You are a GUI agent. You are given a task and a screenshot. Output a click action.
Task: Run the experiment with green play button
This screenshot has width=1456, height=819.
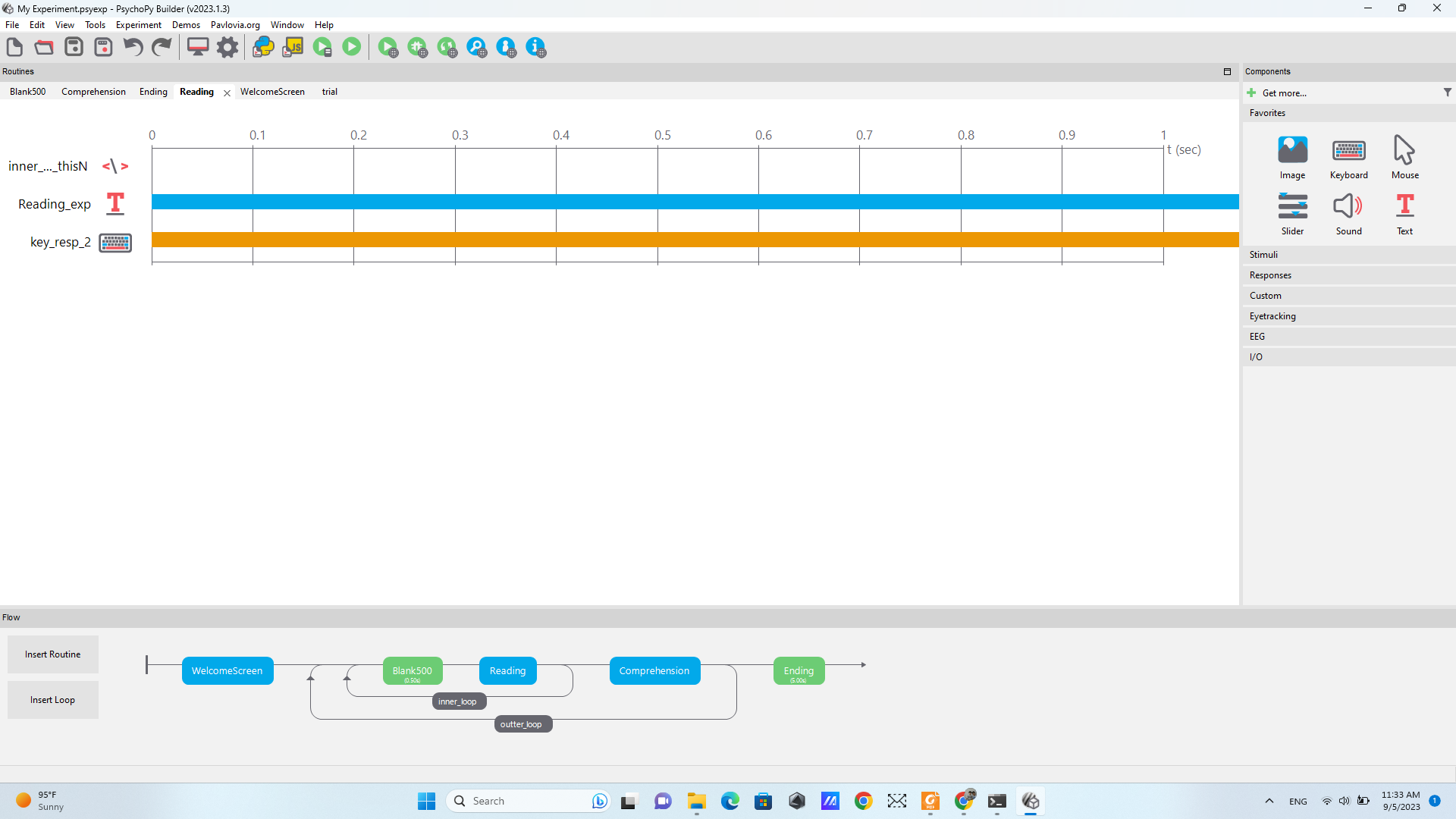point(351,47)
